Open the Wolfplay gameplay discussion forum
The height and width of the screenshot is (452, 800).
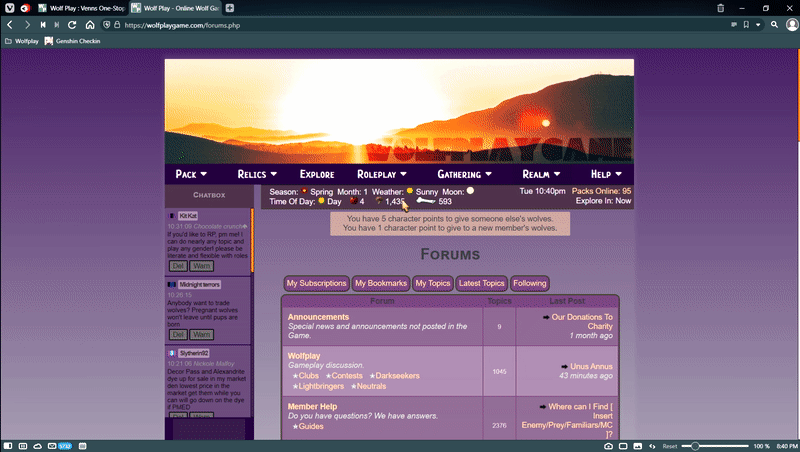point(304,356)
